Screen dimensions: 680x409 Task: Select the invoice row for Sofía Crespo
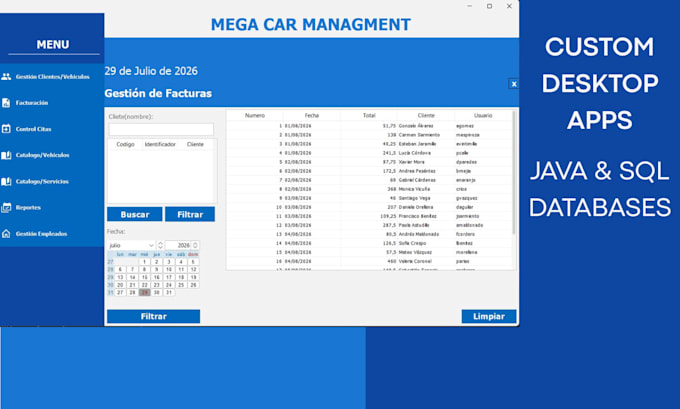pos(369,243)
